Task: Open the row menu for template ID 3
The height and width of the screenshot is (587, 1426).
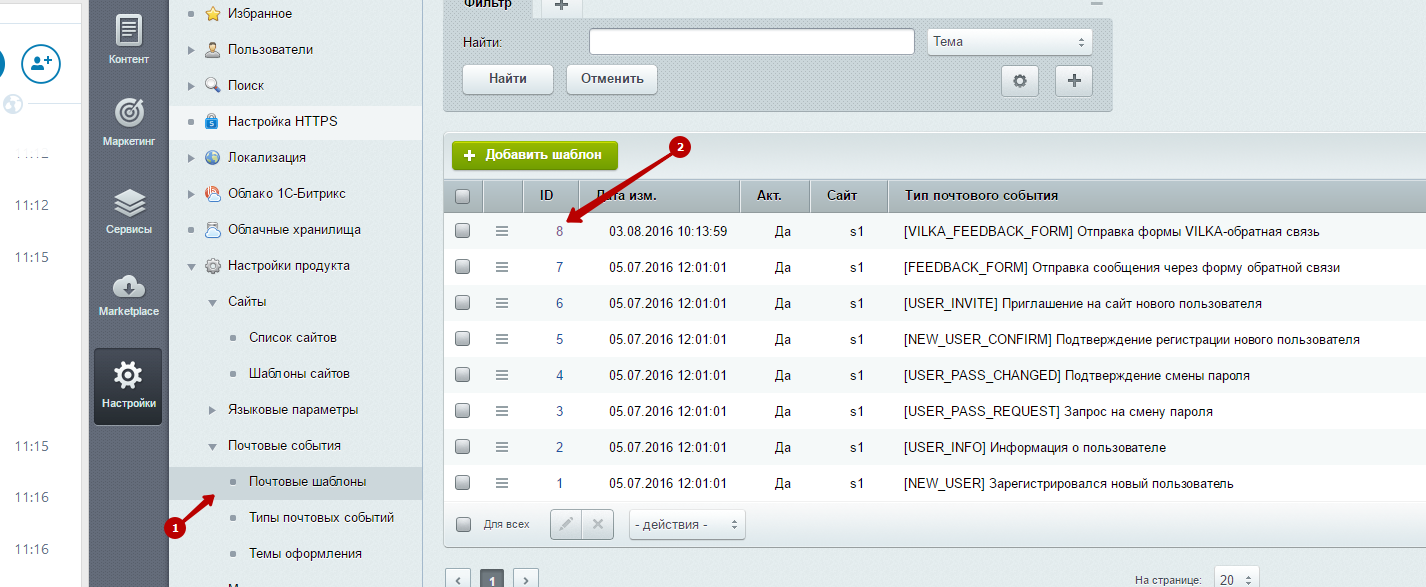Action: point(502,411)
